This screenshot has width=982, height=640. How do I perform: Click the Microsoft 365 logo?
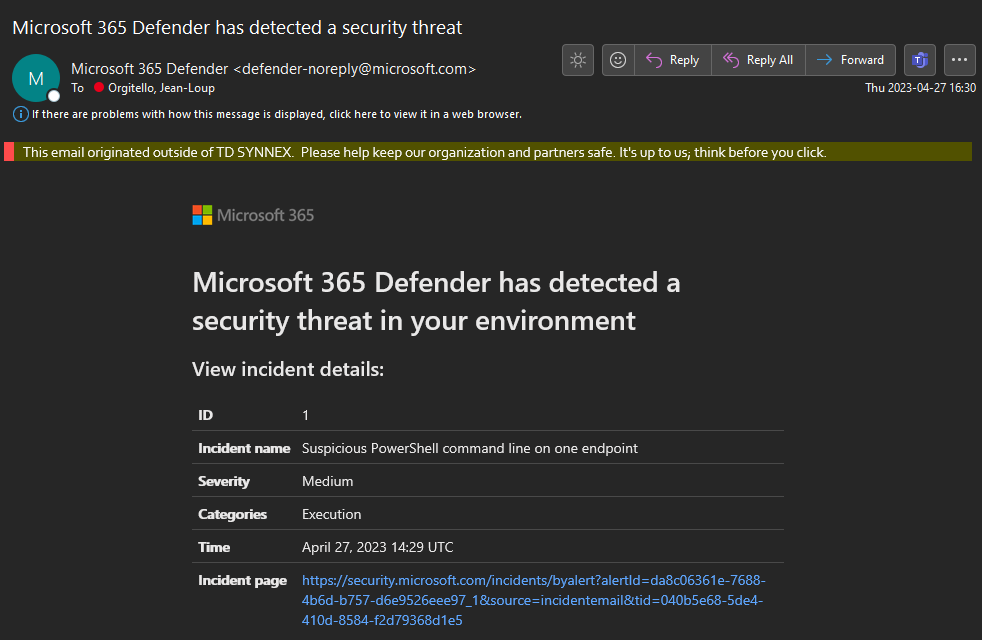click(x=253, y=215)
